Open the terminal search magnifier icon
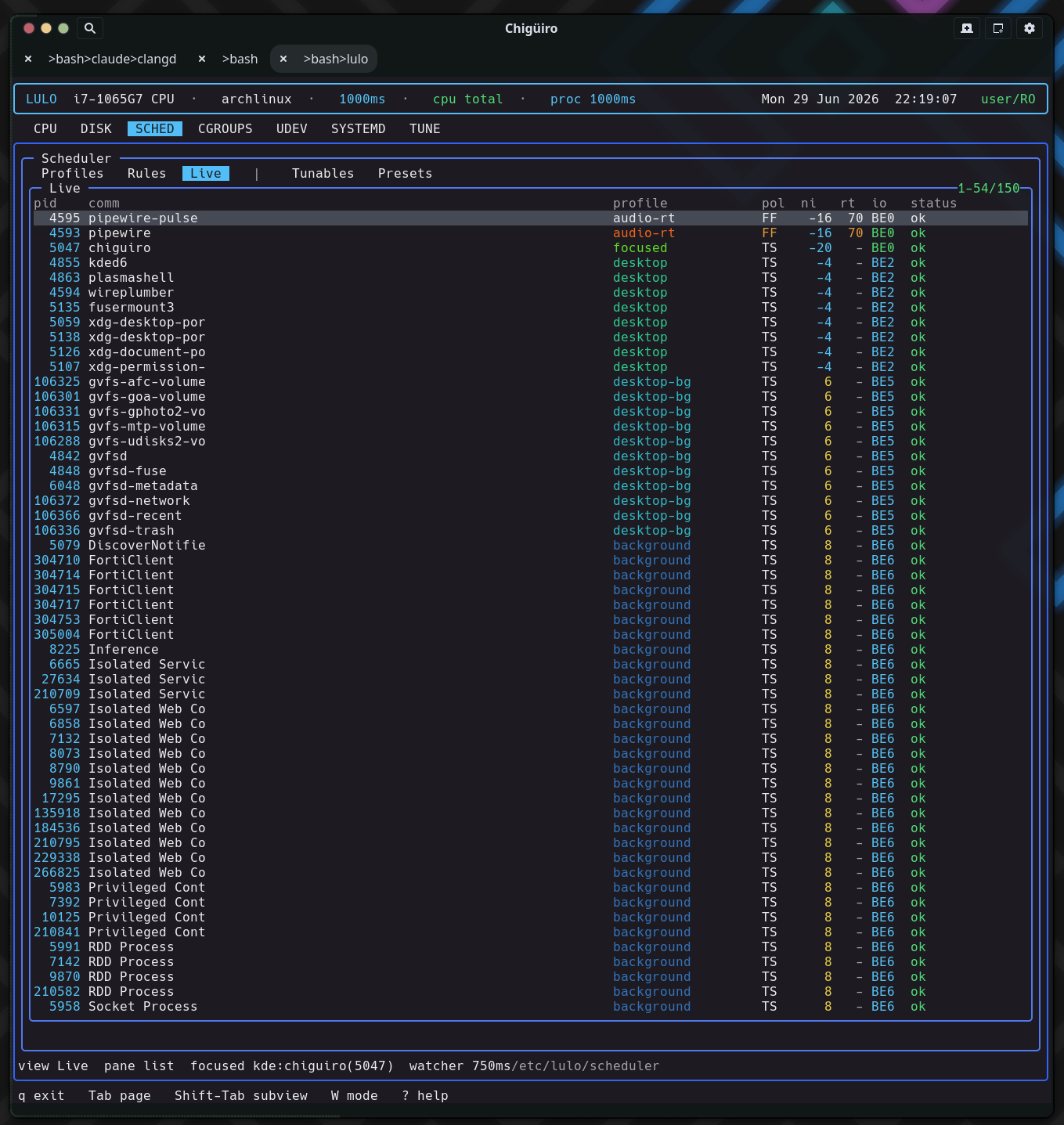The width and height of the screenshot is (1064, 1125). pyautogui.click(x=90, y=28)
